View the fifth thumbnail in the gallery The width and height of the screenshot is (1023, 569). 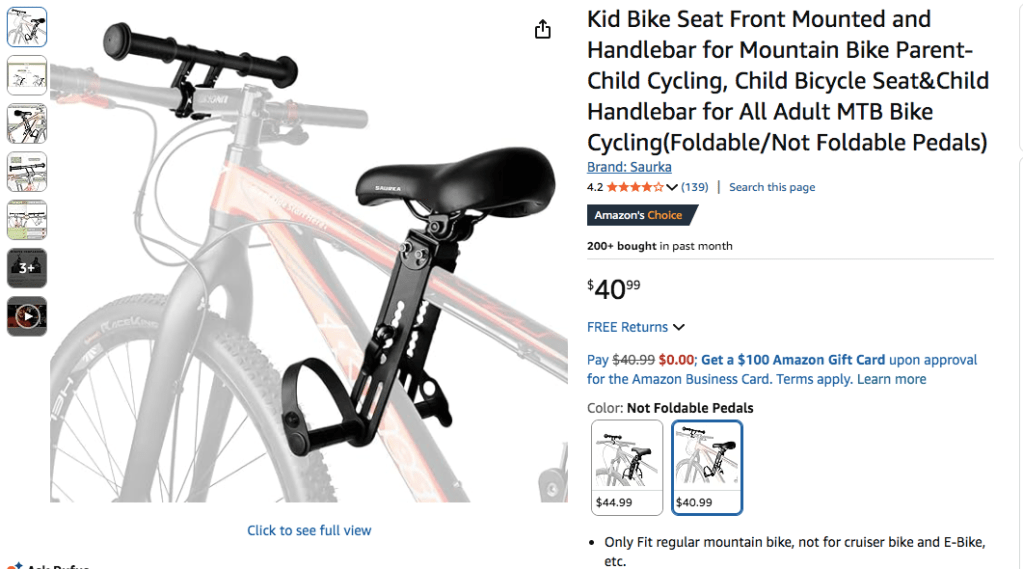coord(27,220)
